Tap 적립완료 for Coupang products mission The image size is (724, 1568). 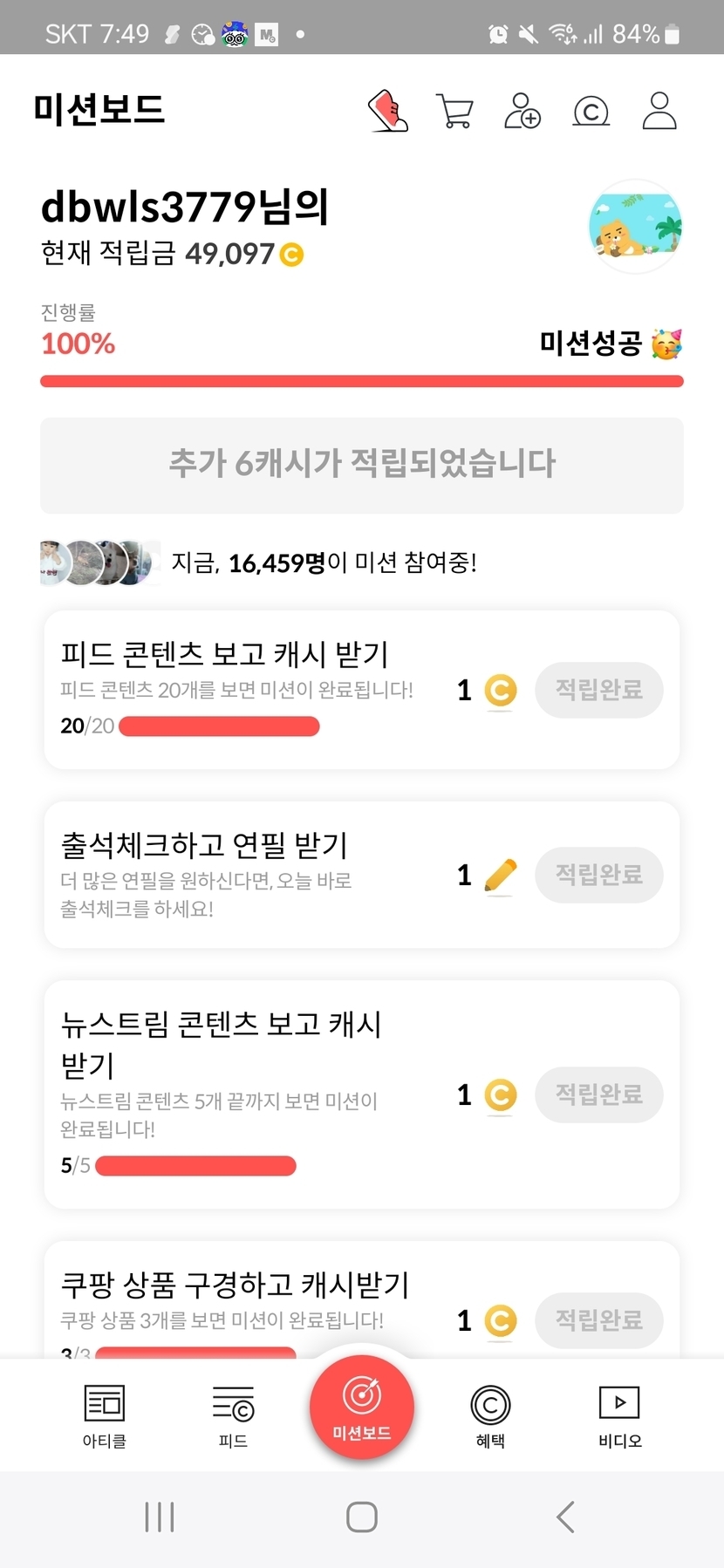599,1320
